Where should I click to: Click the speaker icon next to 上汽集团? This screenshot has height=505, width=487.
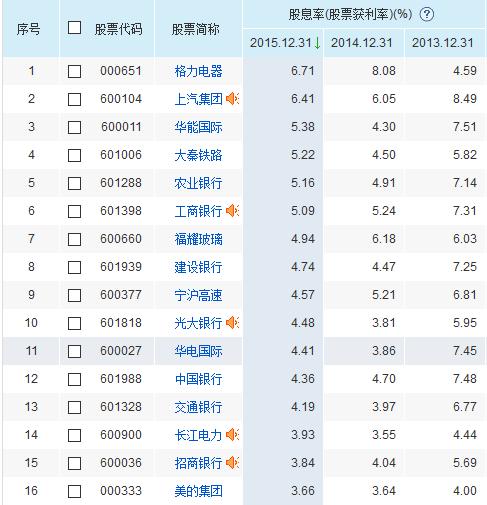coord(232,99)
